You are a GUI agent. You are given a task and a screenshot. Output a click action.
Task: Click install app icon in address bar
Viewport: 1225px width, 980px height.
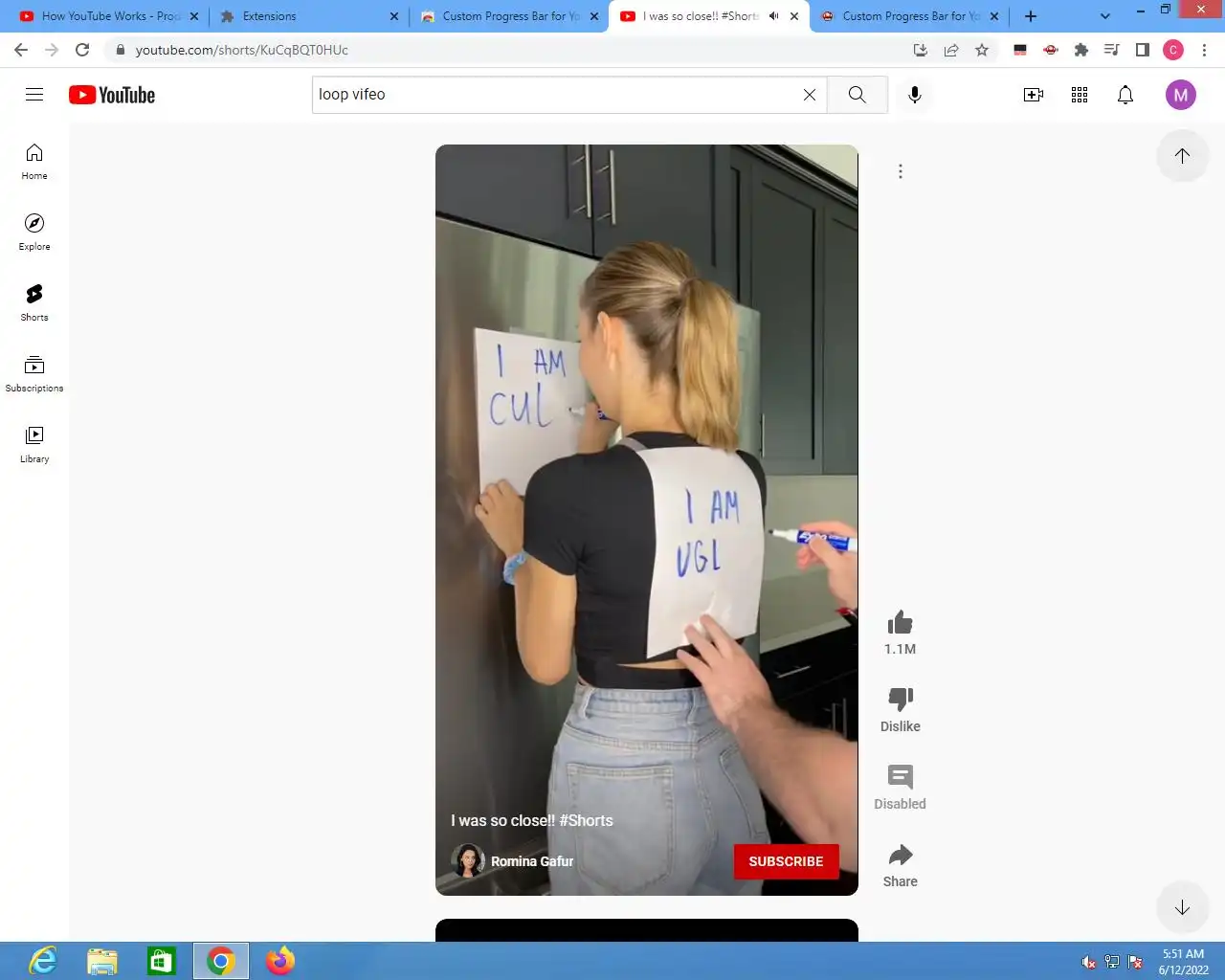(921, 50)
